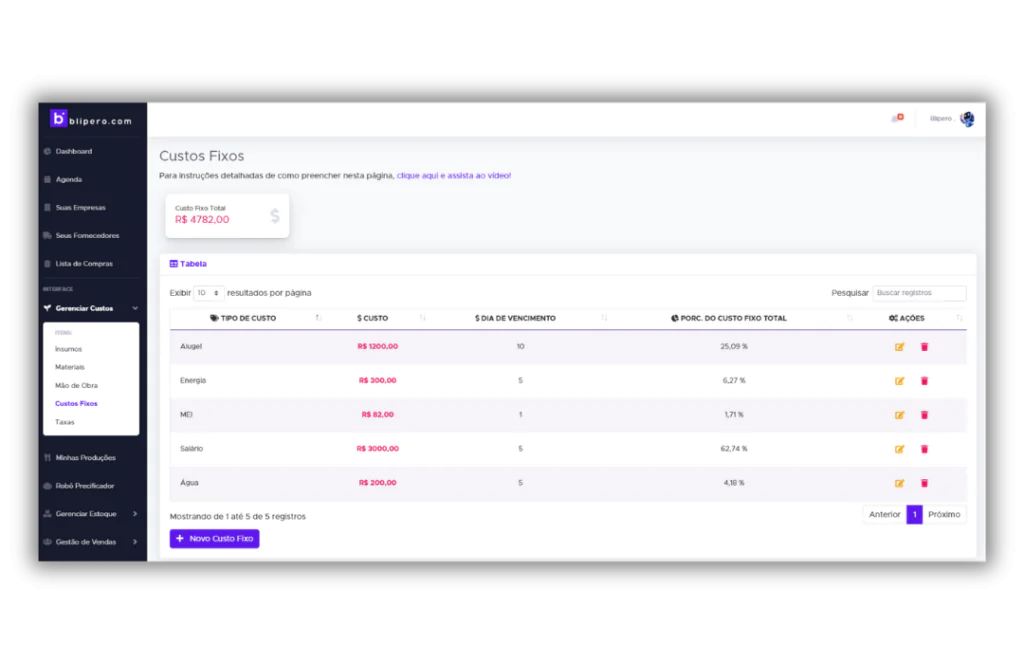This screenshot has height=664, width=1024.
Task: Click the edit icon for Água row
Action: pyautogui.click(x=899, y=483)
